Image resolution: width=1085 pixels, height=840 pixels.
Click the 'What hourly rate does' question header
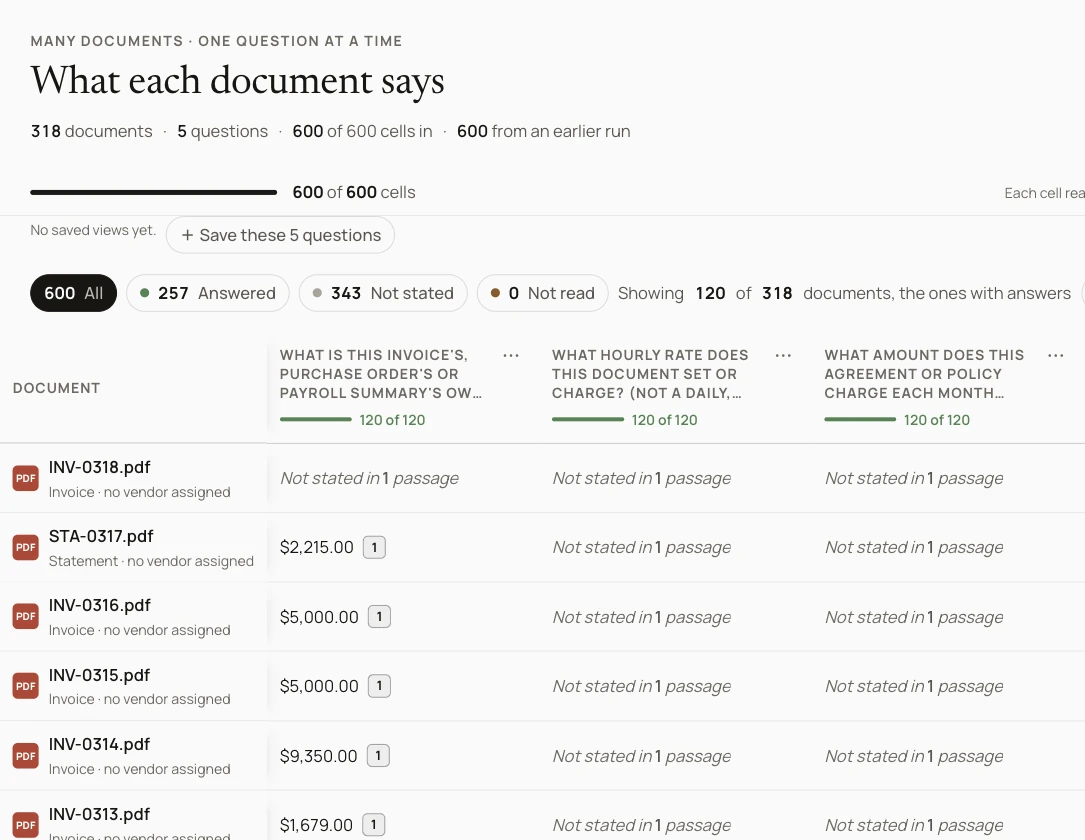click(650, 374)
